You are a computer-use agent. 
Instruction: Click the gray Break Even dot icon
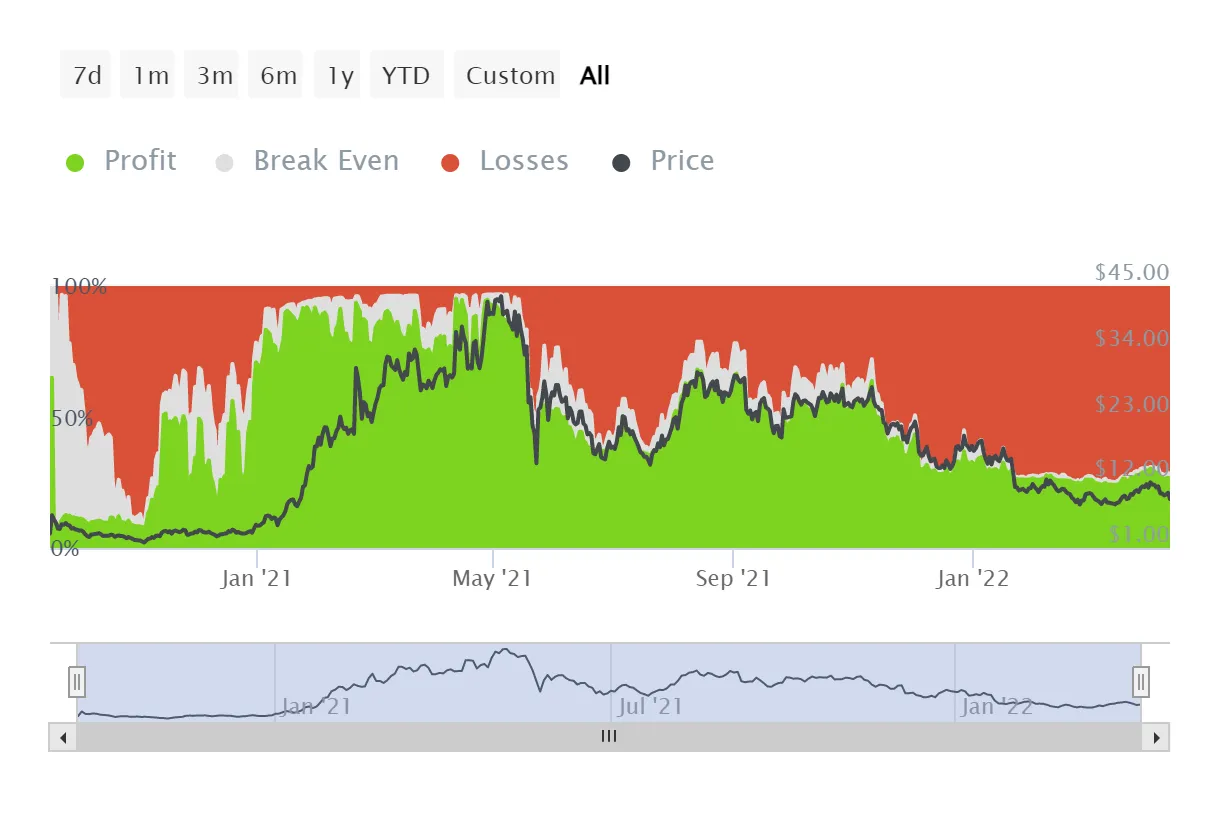pyautogui.click(x=224, y=160)
